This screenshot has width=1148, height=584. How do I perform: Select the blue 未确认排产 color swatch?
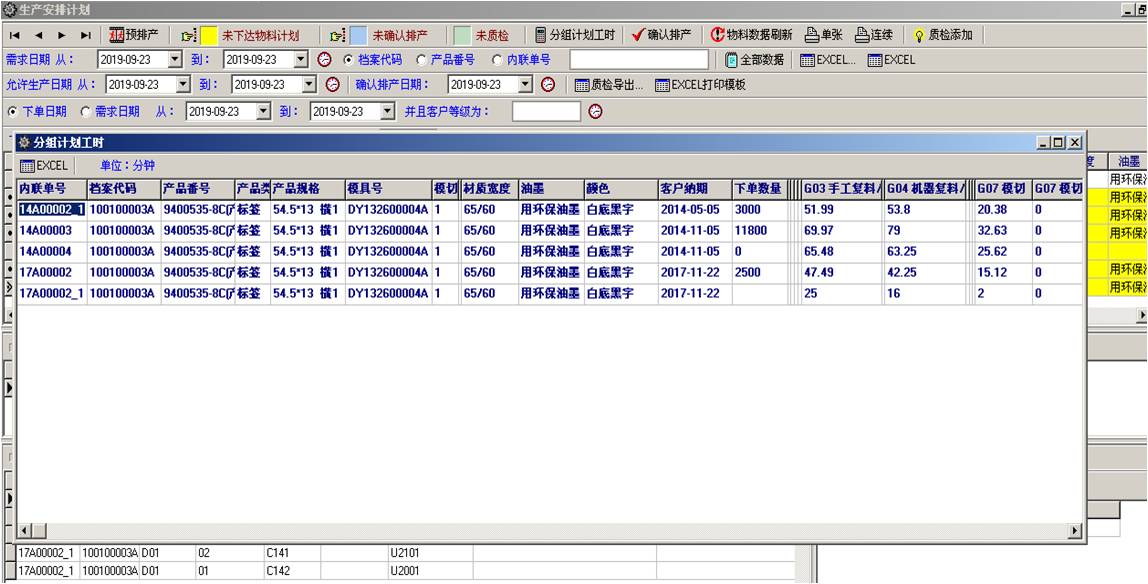click(x=358, y=35)
